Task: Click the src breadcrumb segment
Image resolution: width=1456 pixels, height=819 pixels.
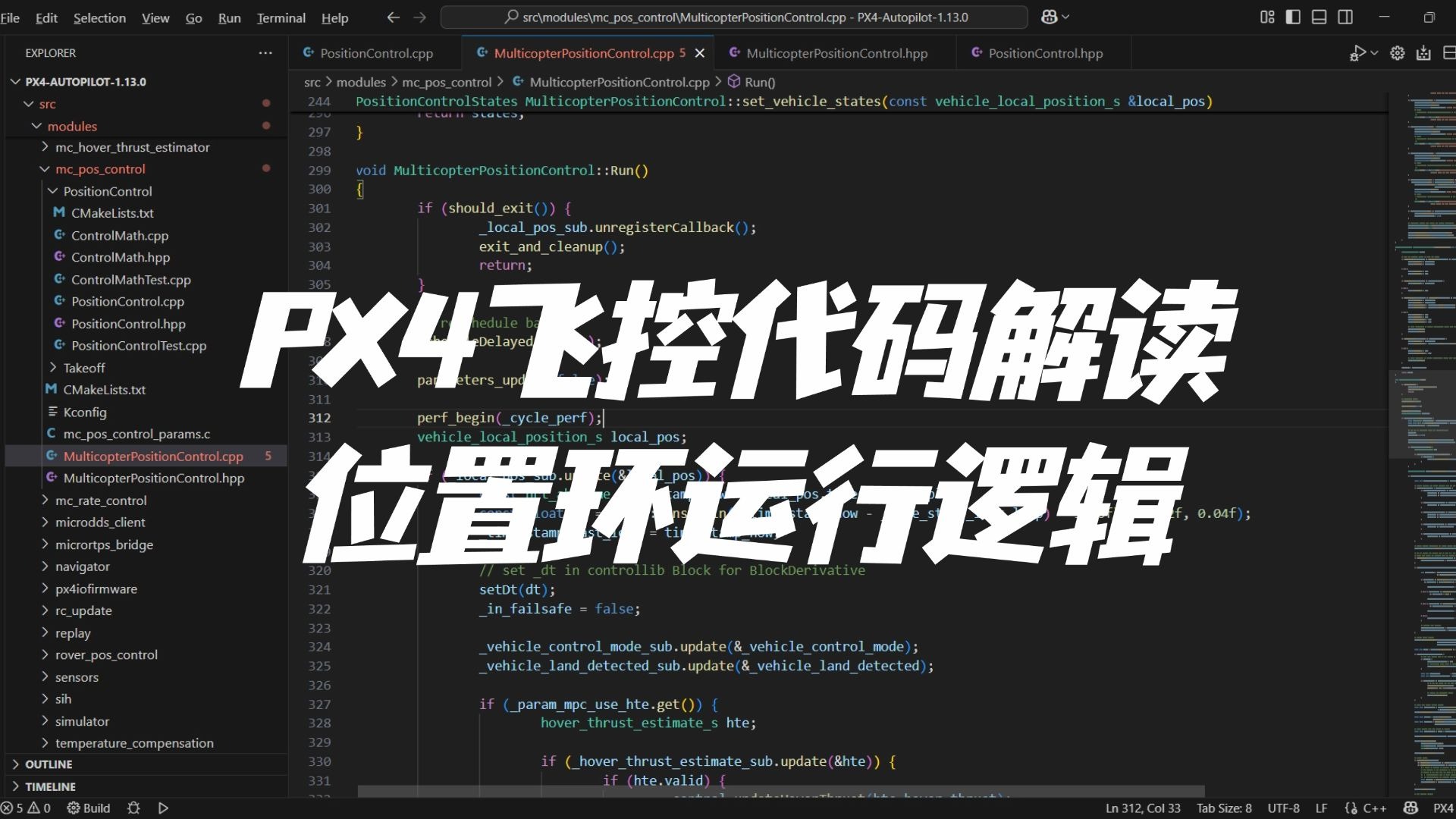Action: click(x=312, y=82)
